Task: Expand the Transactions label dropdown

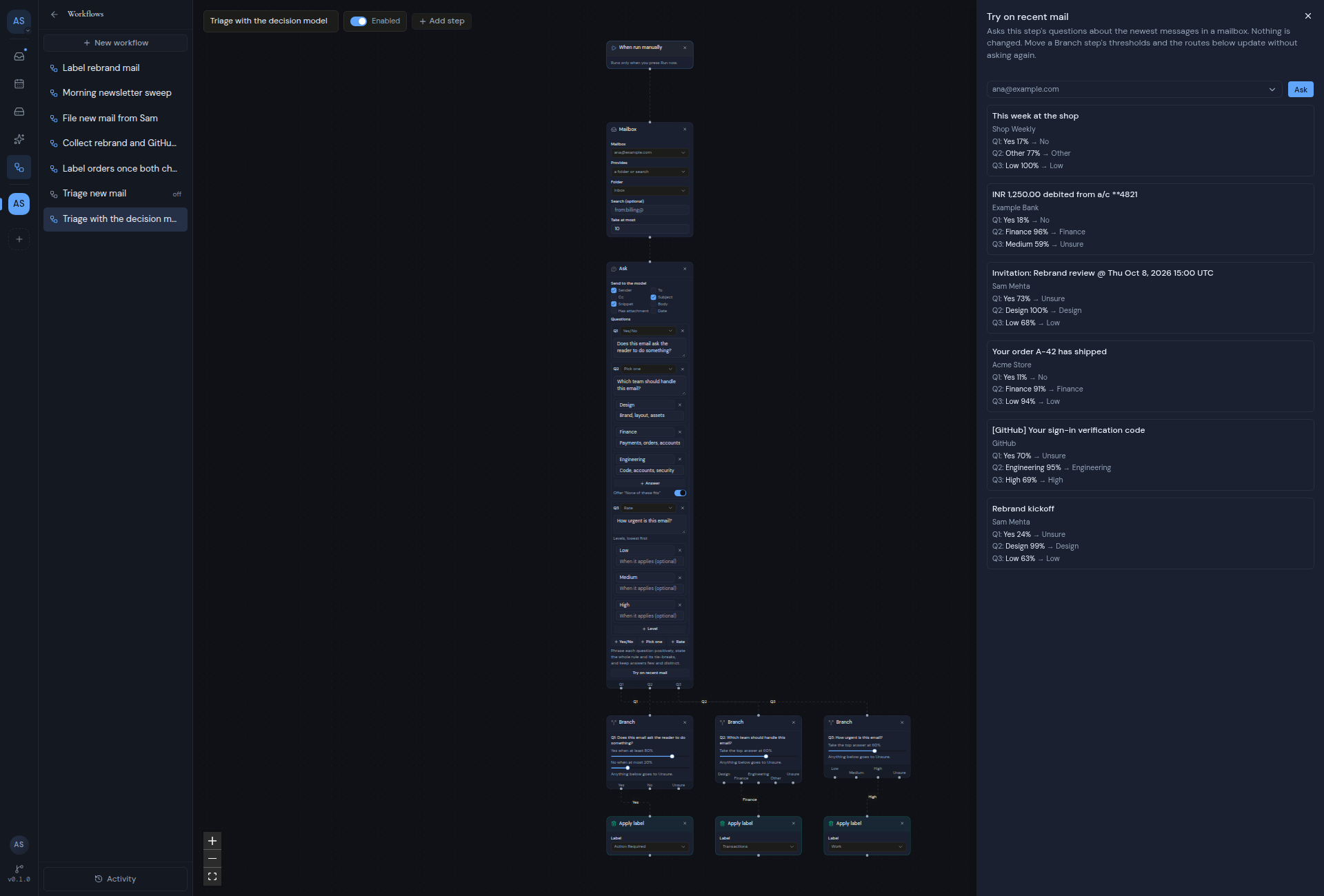Action: pos(758,846)
